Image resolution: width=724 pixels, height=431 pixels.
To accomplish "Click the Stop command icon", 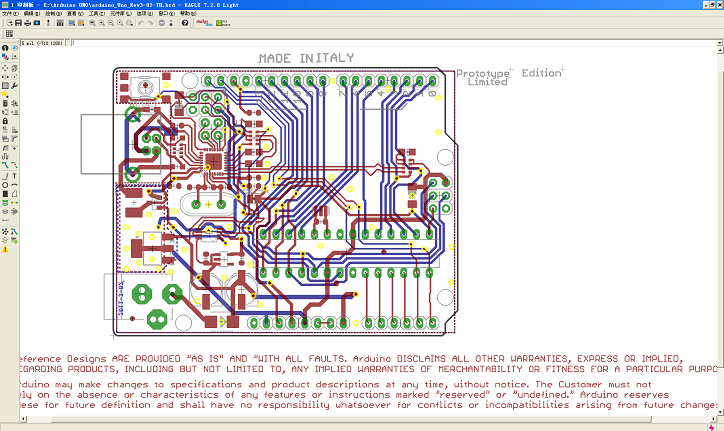I will 162,23.
